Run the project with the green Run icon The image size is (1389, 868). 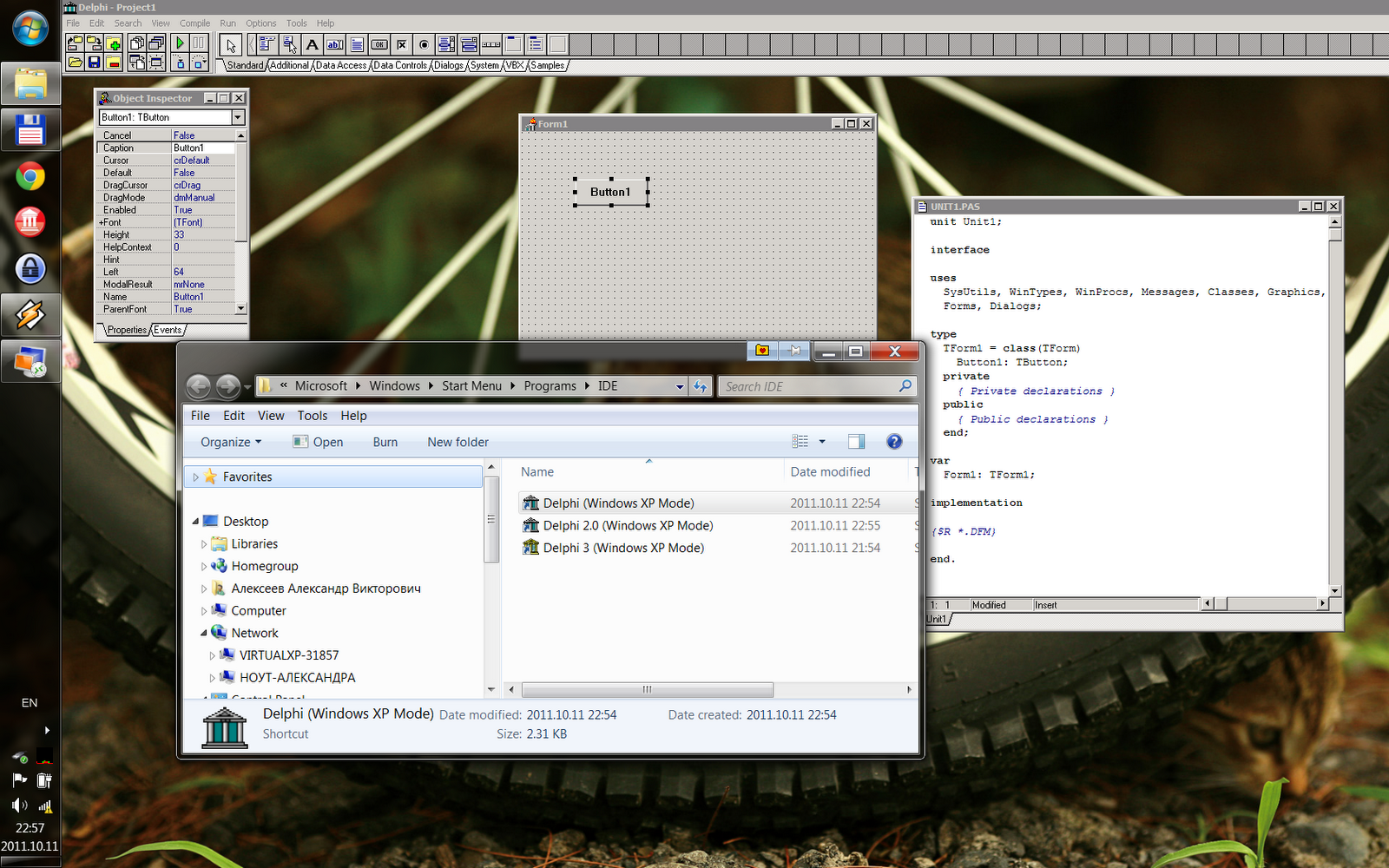coord(178,42)
